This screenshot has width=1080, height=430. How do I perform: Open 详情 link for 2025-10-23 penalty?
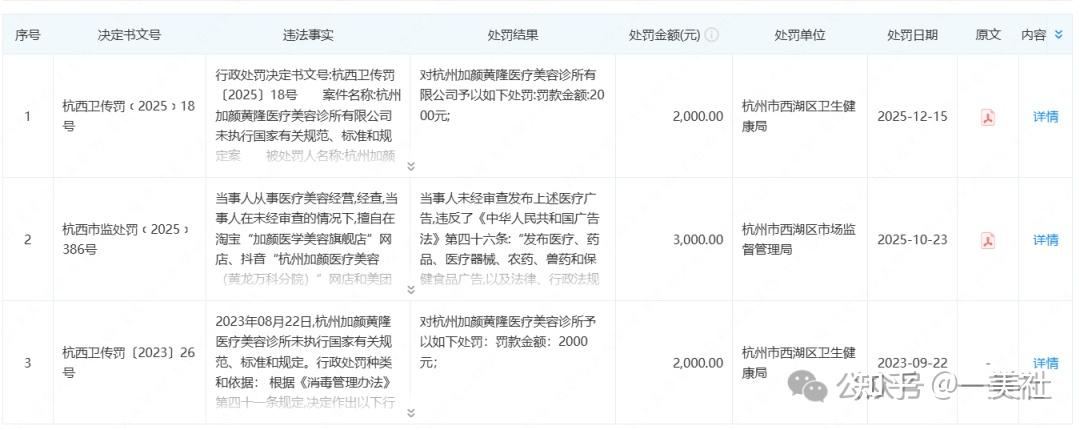click(x=1045, y=240)
